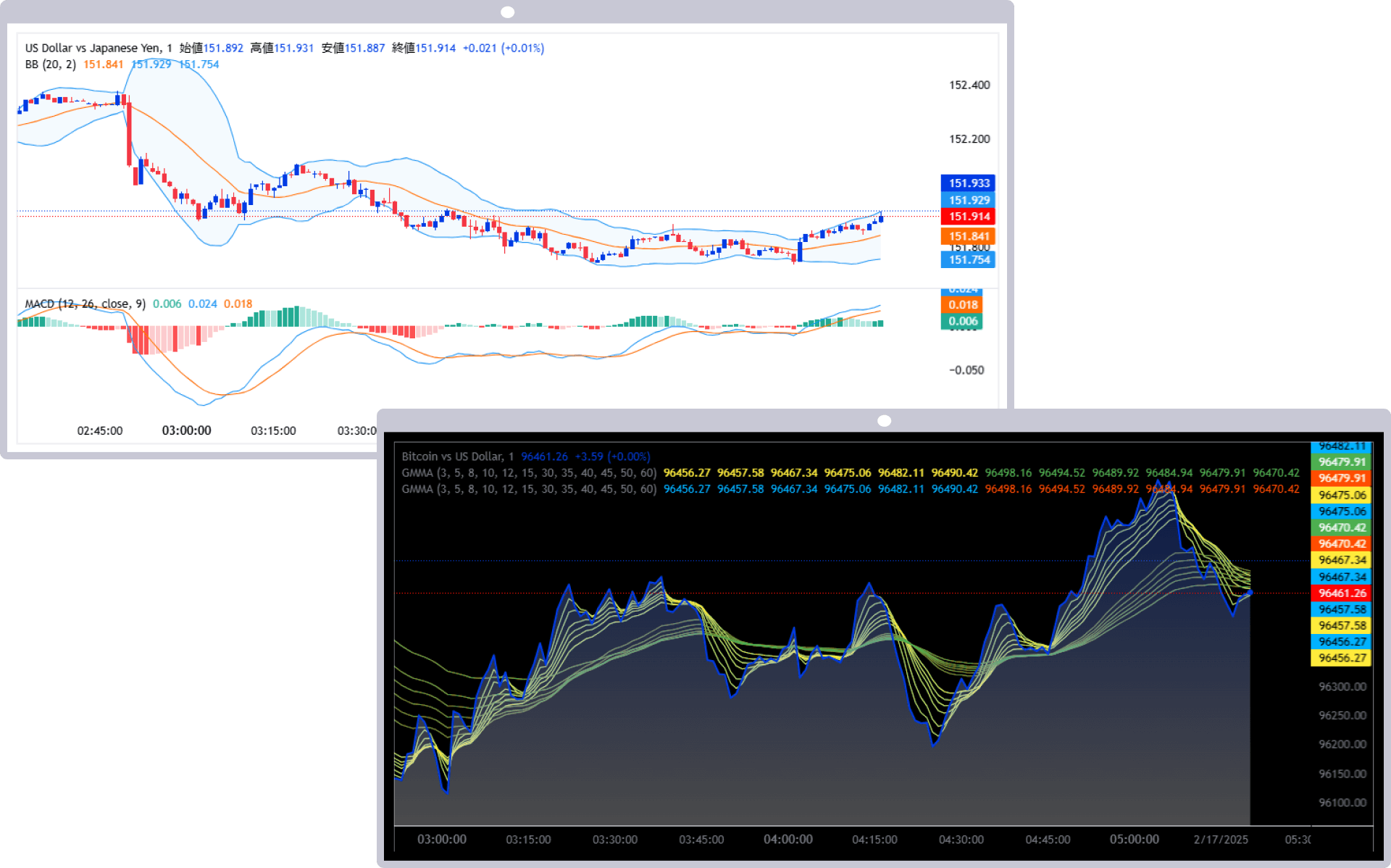
Task: Click 05:00:00 on the Bitcoin time axis
Action: pos(1135,839)
